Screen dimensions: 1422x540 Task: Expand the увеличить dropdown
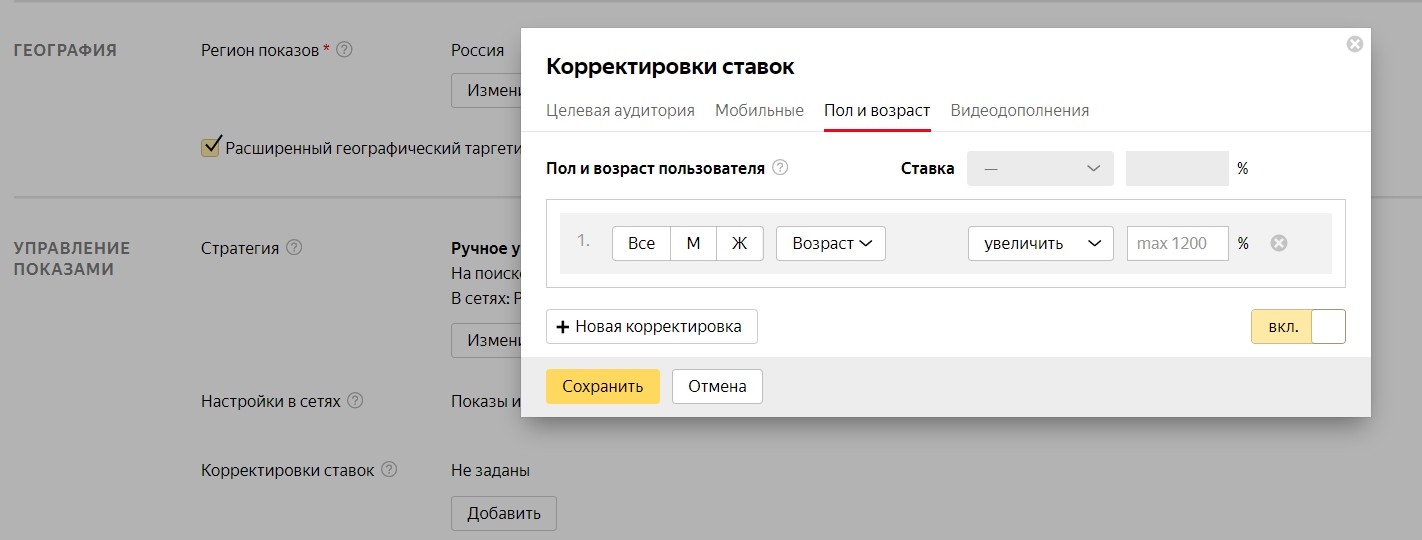click(x=1040, y=243)
